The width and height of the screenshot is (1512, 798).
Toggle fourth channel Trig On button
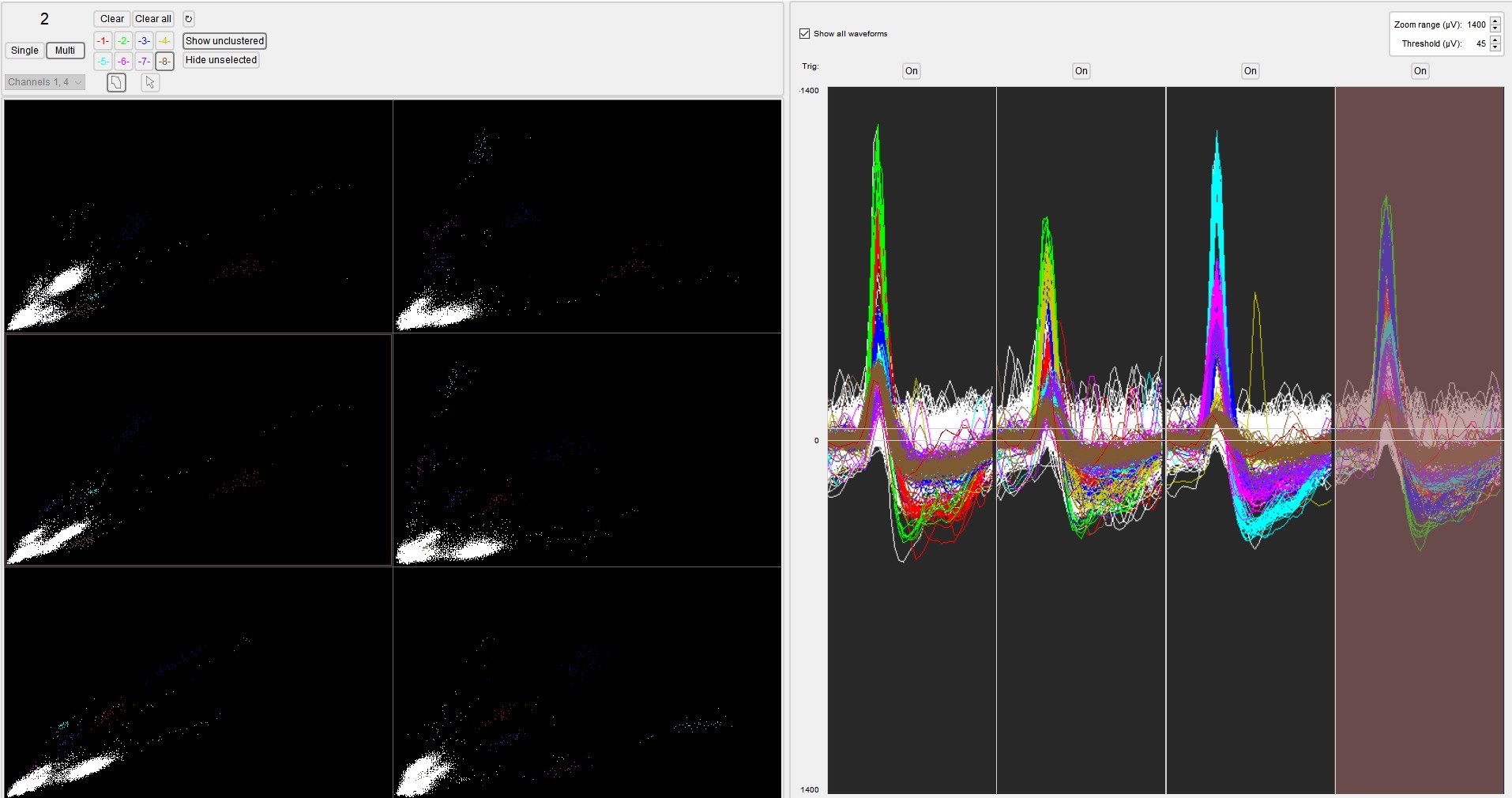click(x=1420, y=71)
